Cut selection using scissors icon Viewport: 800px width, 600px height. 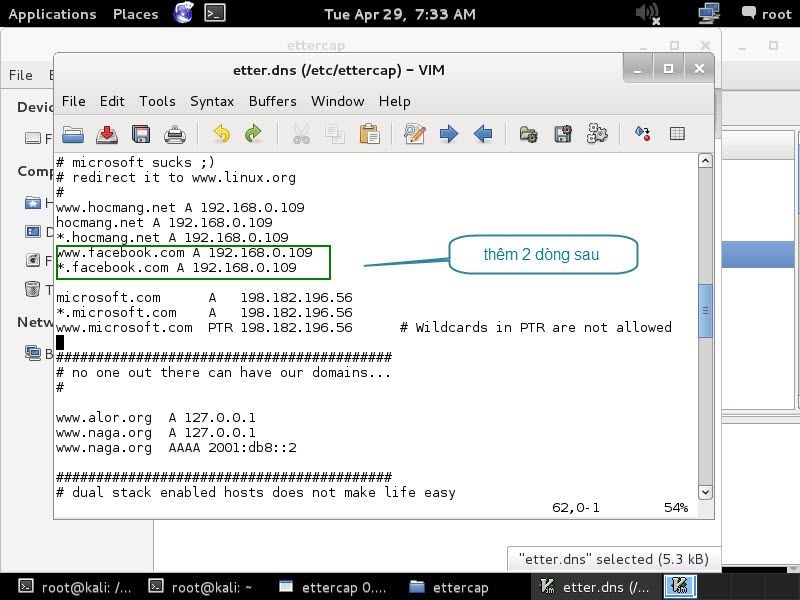point(301,135)
